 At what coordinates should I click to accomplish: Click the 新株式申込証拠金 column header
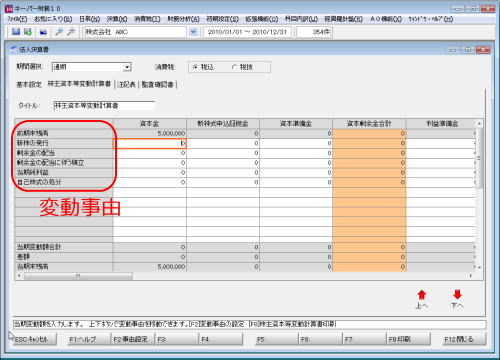pos(223,124)
